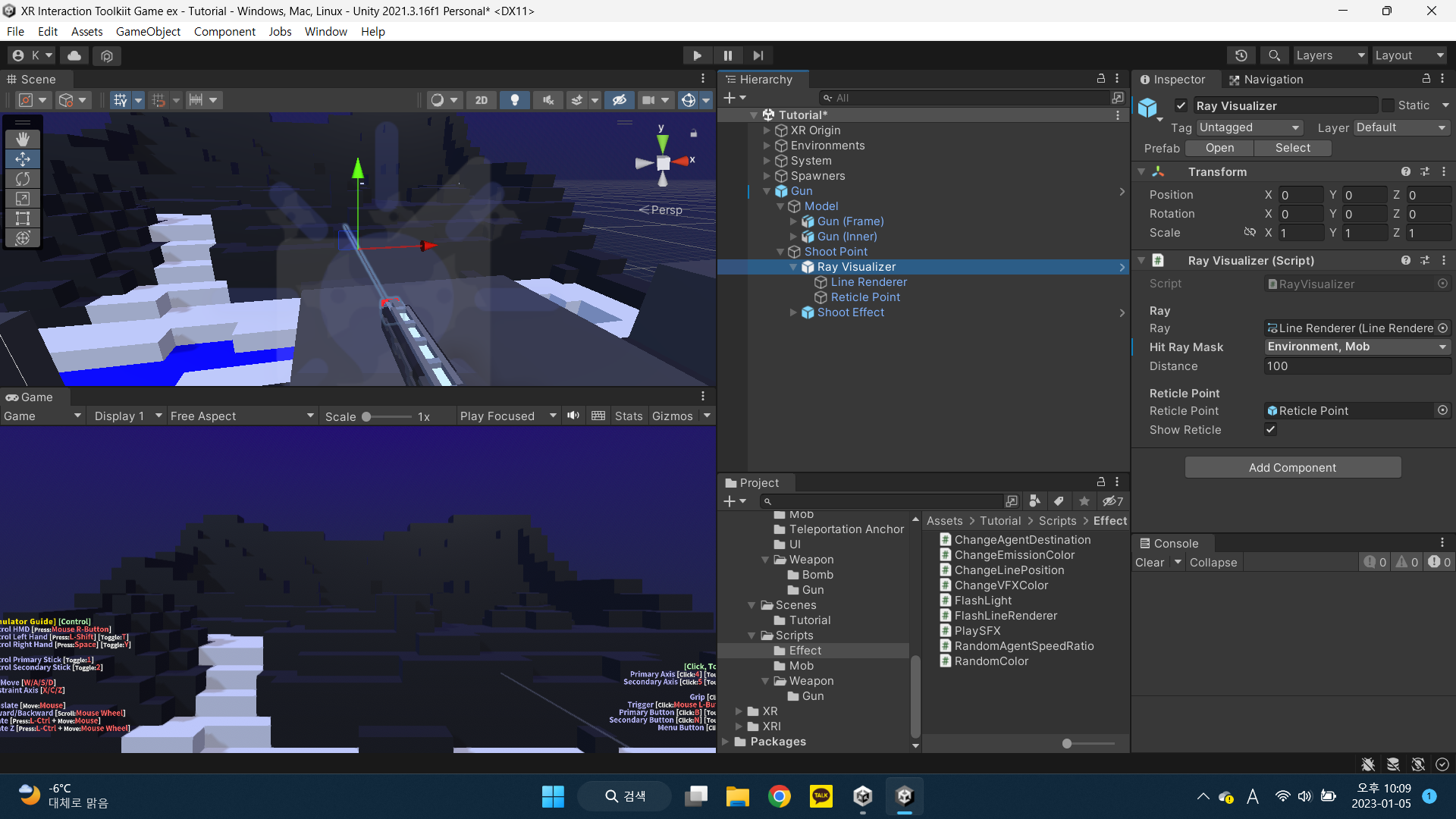Open the Free Aspect dropdown
Screen dimensions: 1456x819
241,416
